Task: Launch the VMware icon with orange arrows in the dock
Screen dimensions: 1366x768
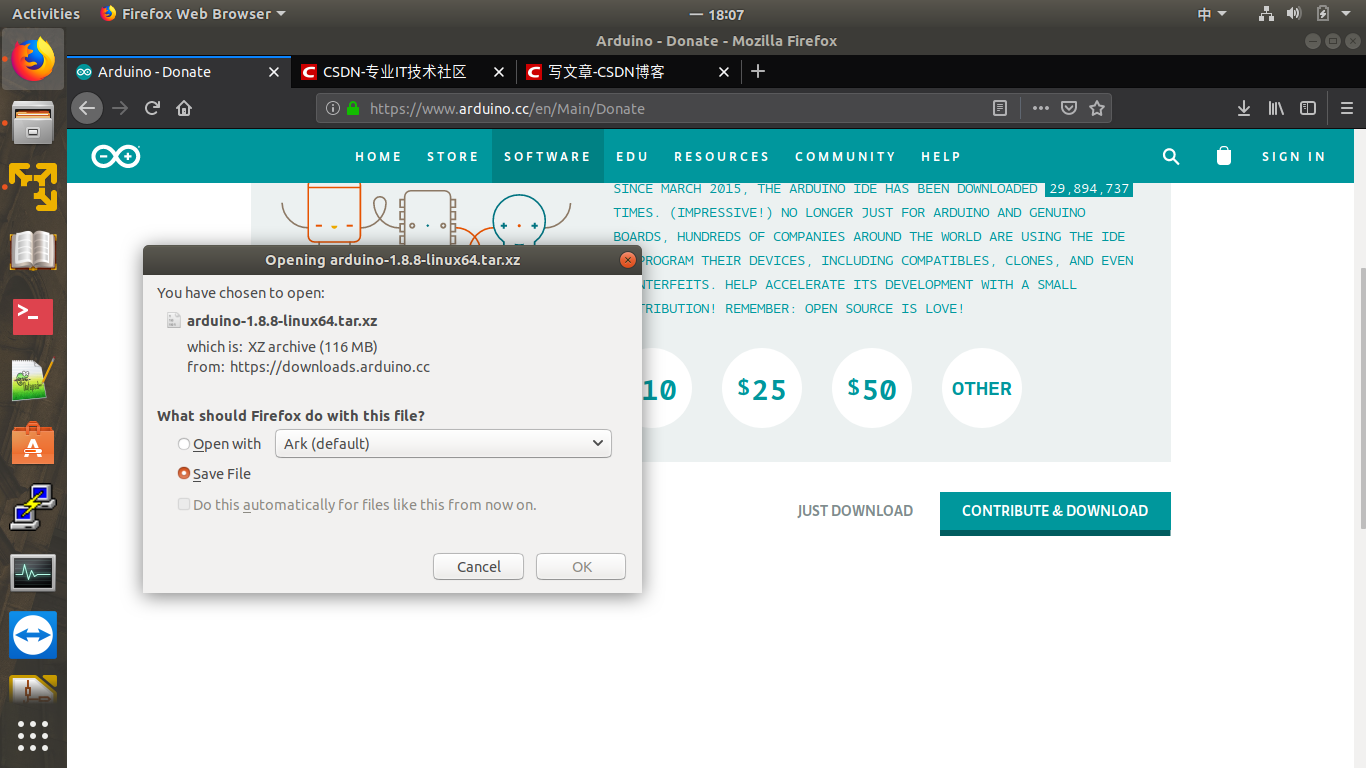Action: pos(33,187)
